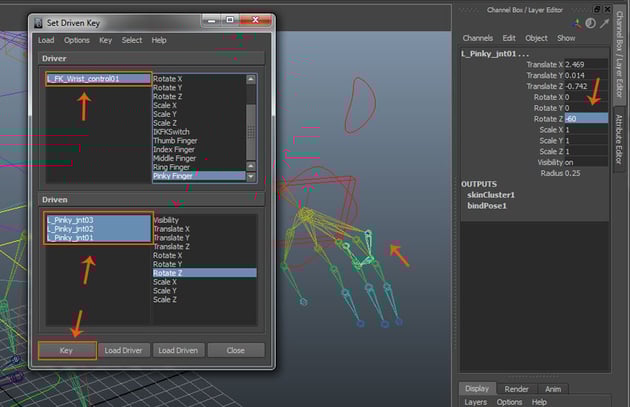Click the clock speed icon in Channel Box
This screenshot has width=630, height=407.
[x=590, y=23]
